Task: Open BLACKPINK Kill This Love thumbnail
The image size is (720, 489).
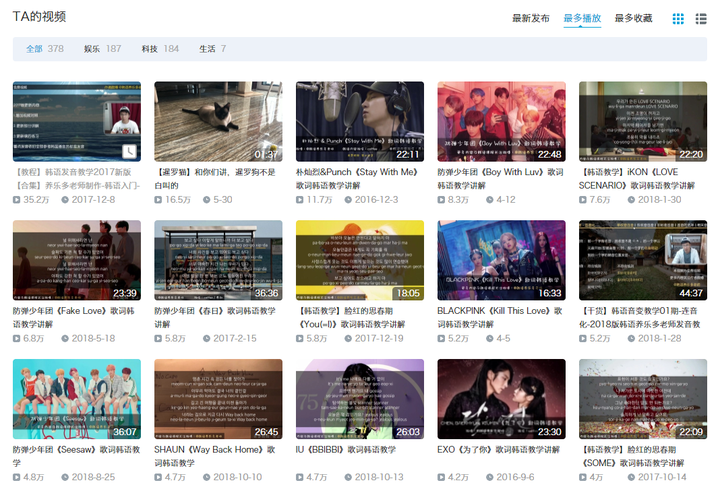Action: 501,260
